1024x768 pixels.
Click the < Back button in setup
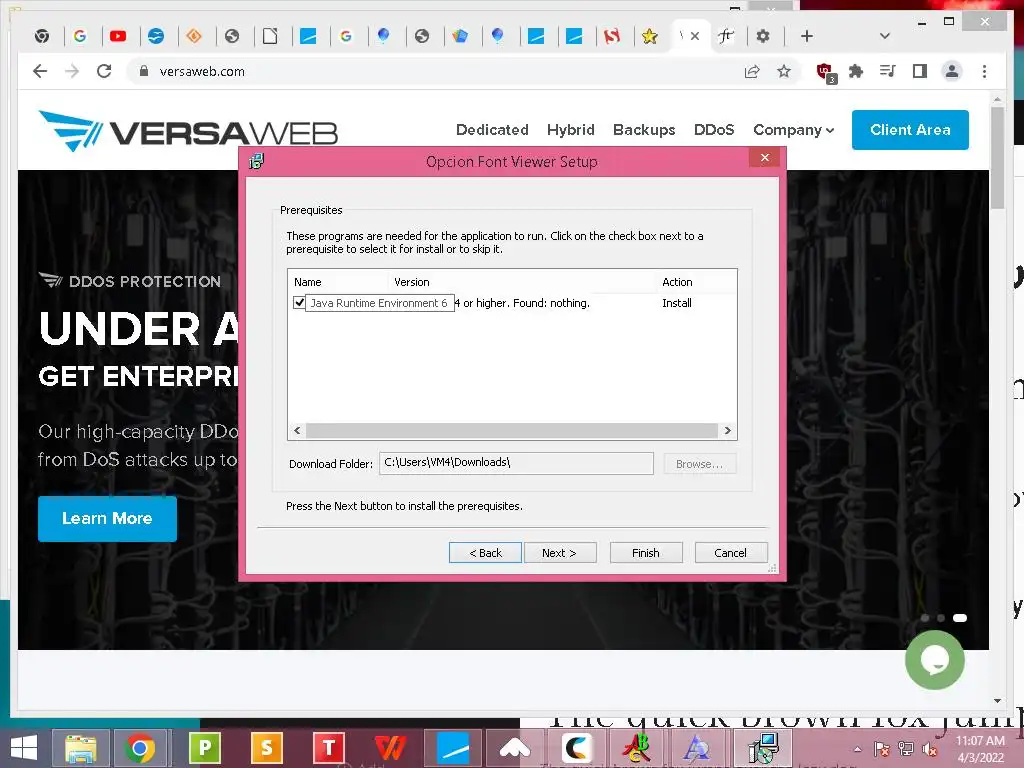pyautogui.click(x=485, y=553)
